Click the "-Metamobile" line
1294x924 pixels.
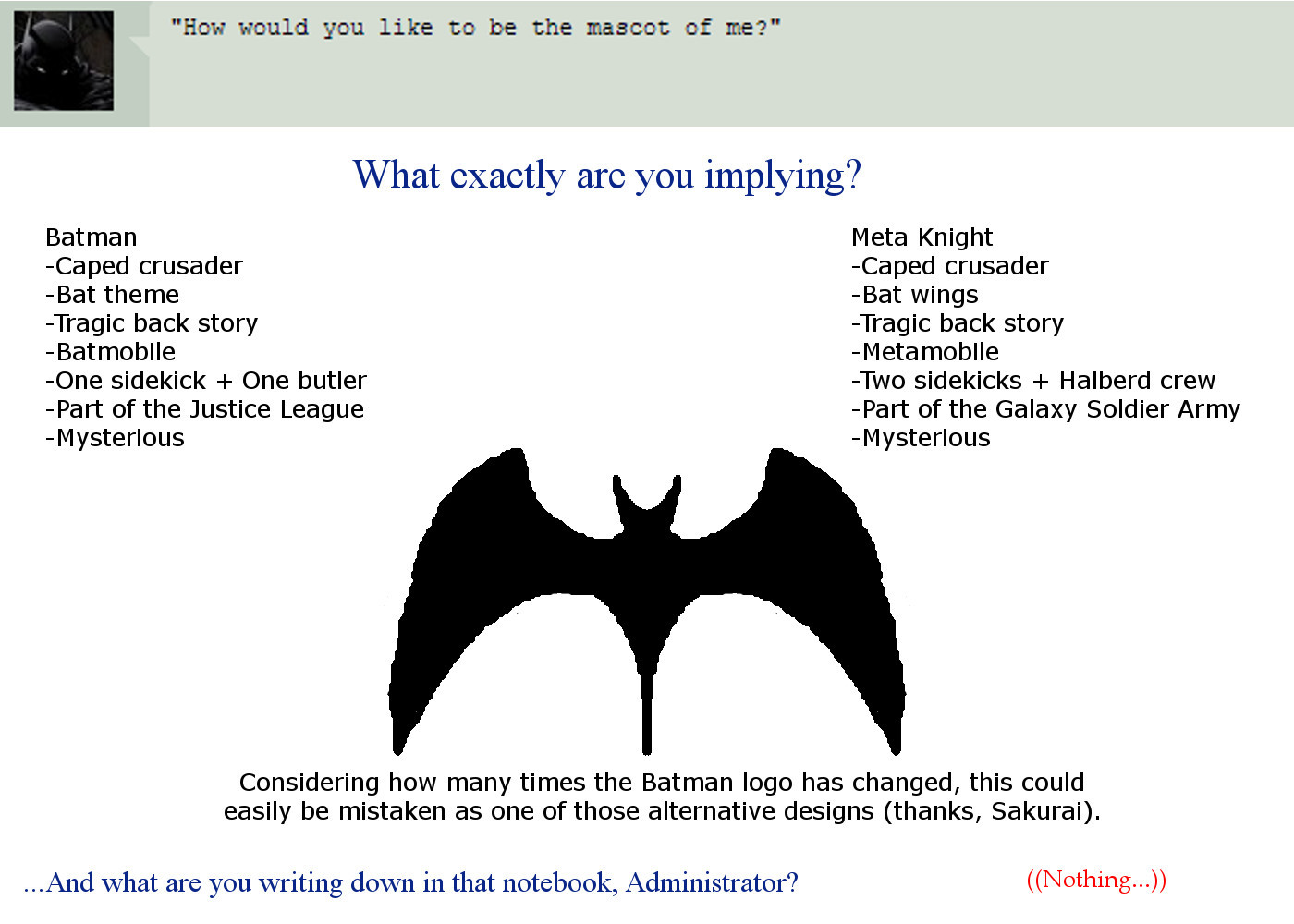coord(924,352)
